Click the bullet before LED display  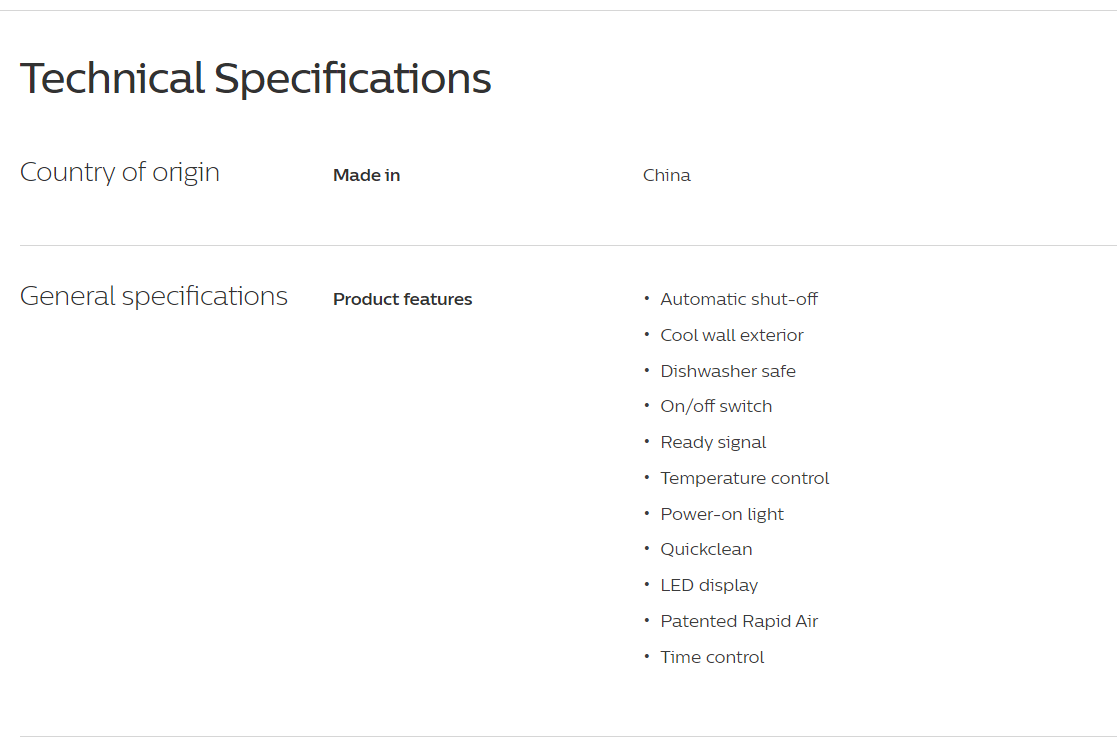647,585
